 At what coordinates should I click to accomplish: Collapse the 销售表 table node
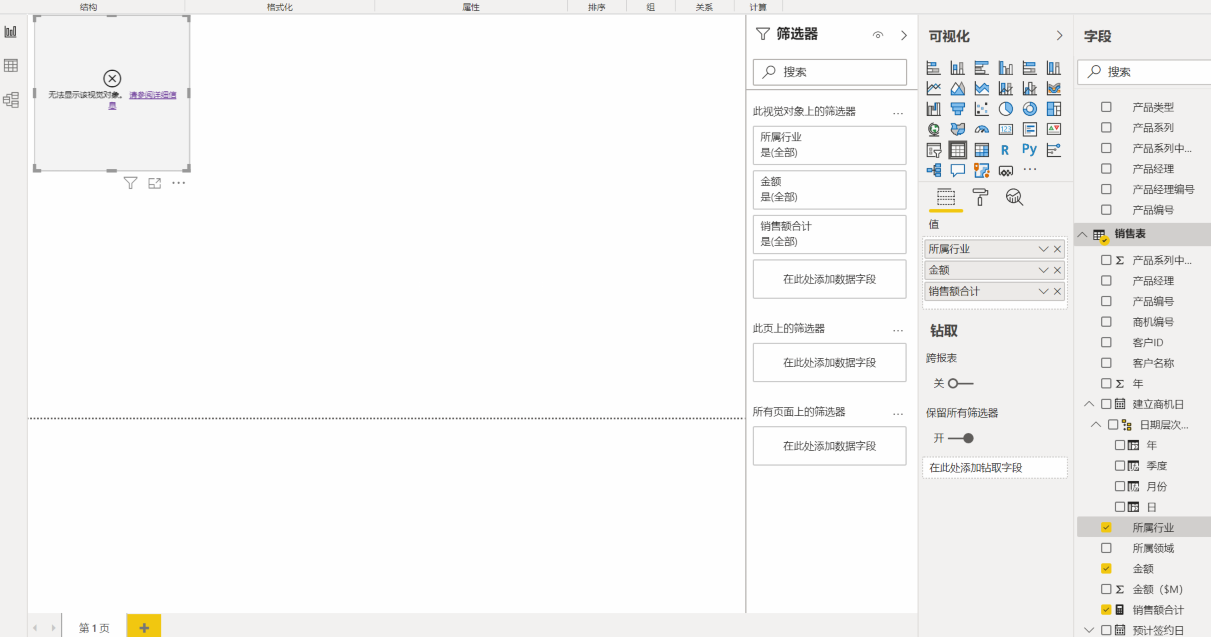click(x=1082, y=234)
